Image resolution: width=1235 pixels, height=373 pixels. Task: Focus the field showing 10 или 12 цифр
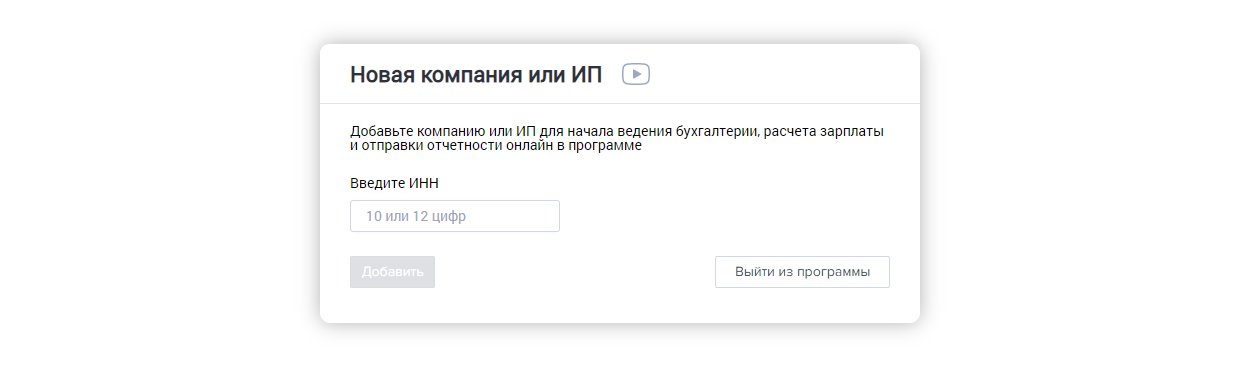point(455,216)
